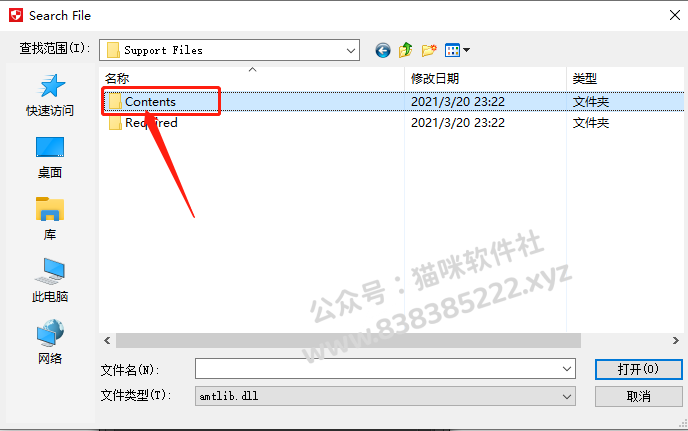Open 网络 network location
This screenshot has width=688, height=431.
50,342
